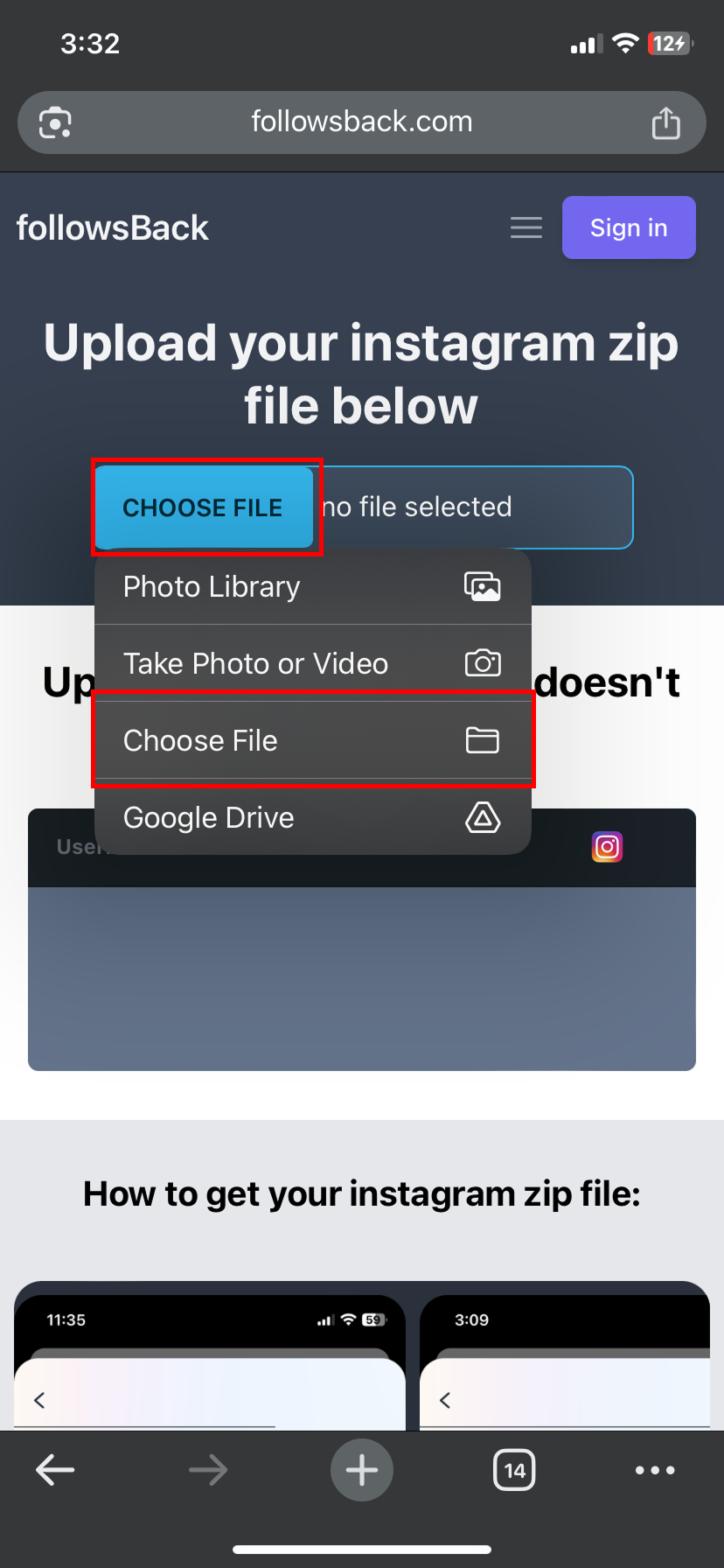Tap the blue CHOOSE FILE button
This screenshot has width=724, height=1568.
pyautogui.click(x=203, y=507)
